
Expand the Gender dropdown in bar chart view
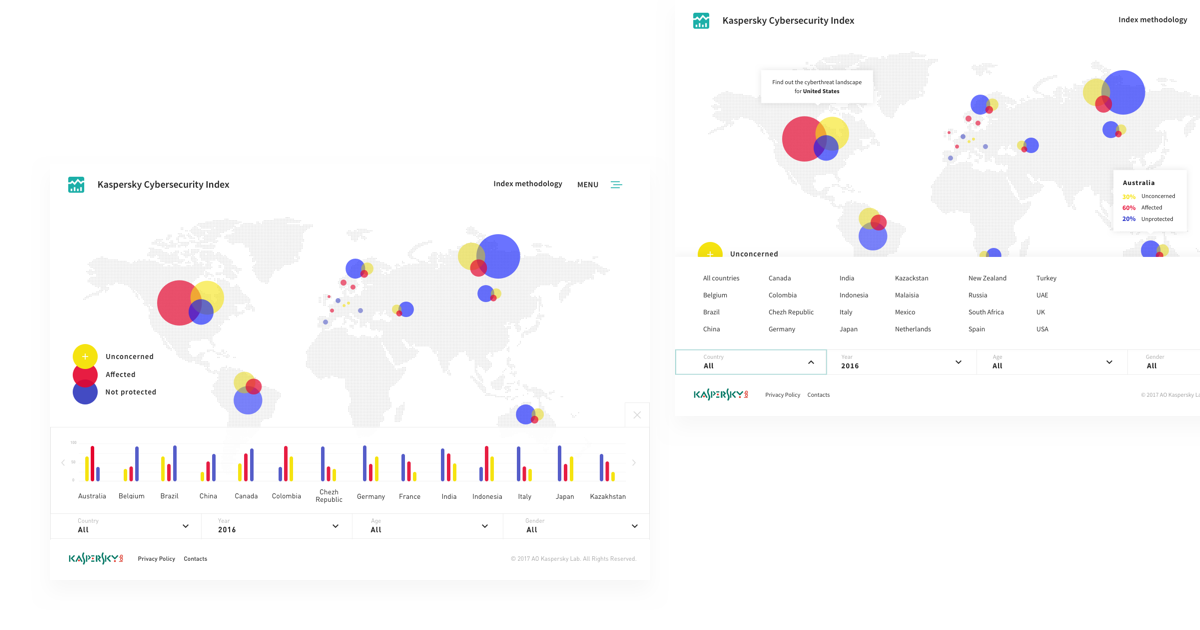pyautogui.click(x=575, y=526)
